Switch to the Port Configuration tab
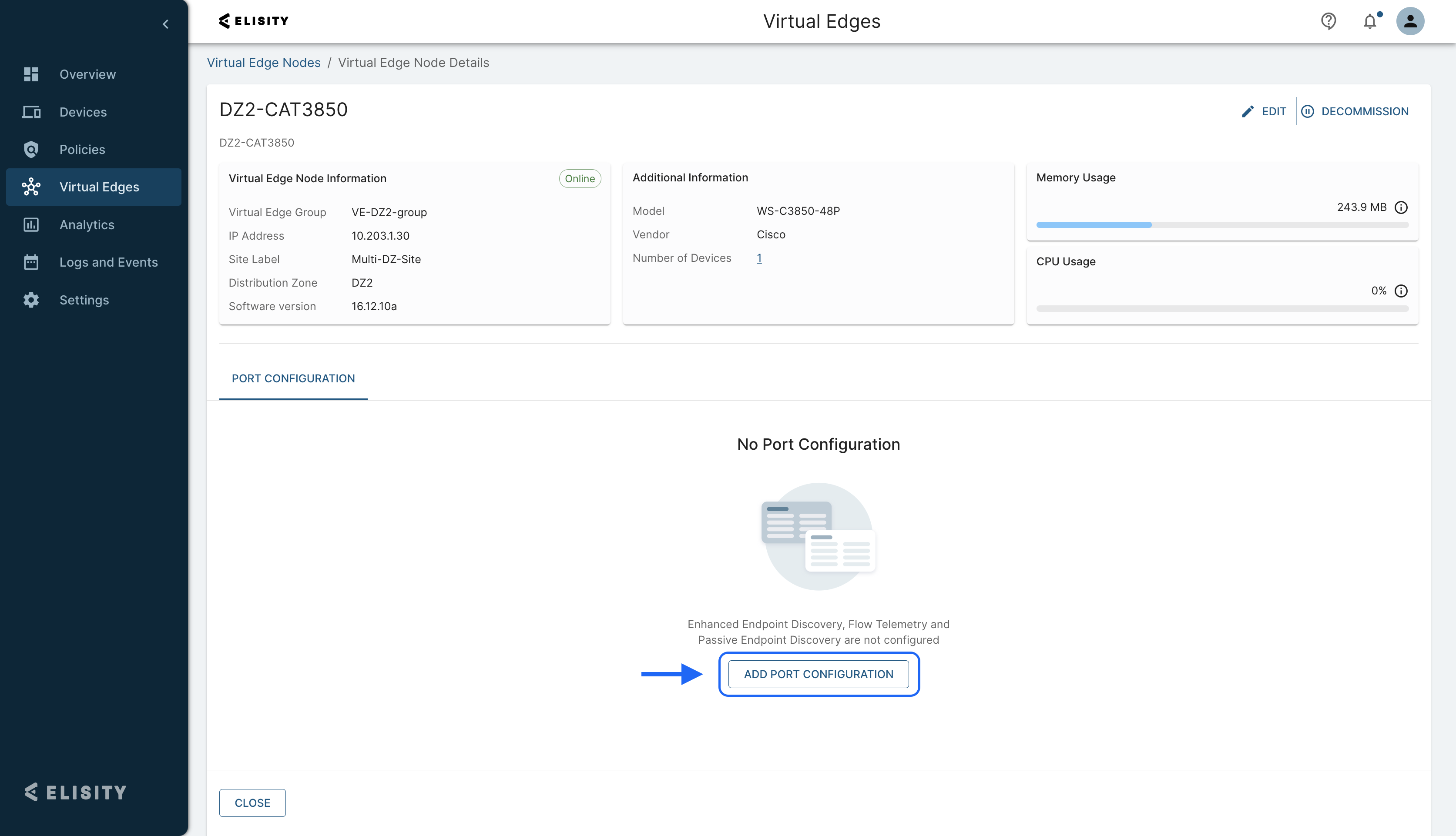 tap(293, 378)
